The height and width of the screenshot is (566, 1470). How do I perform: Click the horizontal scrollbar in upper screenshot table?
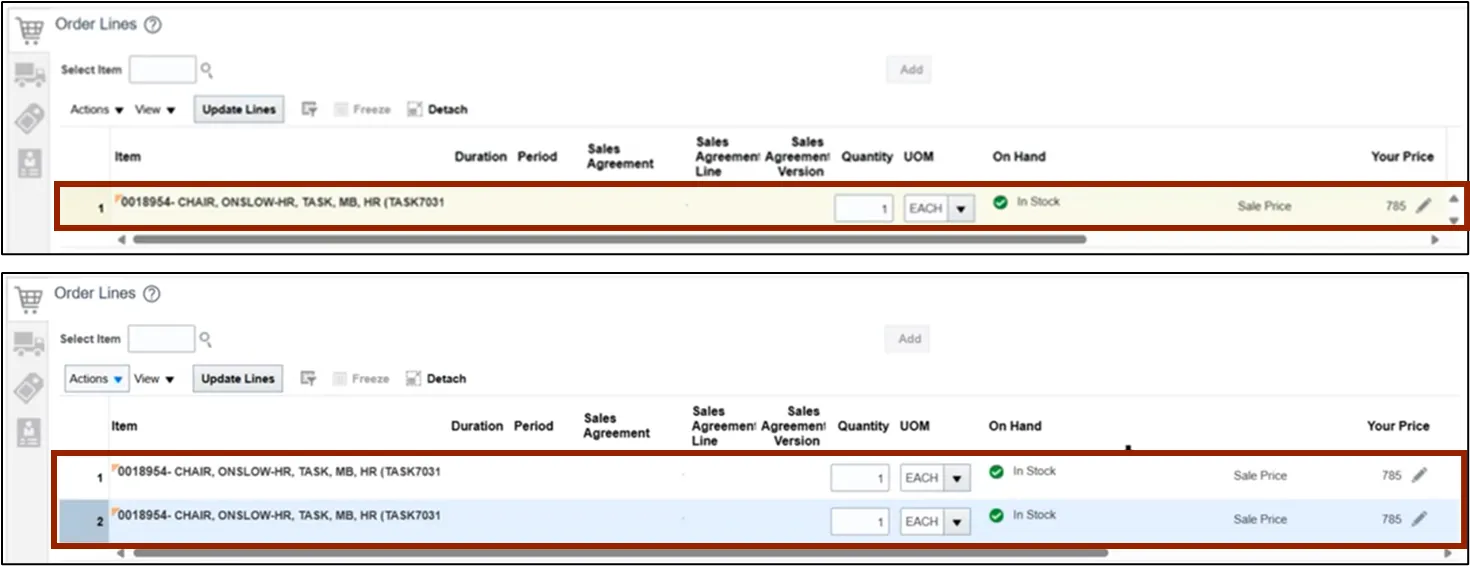coord(609,240)
